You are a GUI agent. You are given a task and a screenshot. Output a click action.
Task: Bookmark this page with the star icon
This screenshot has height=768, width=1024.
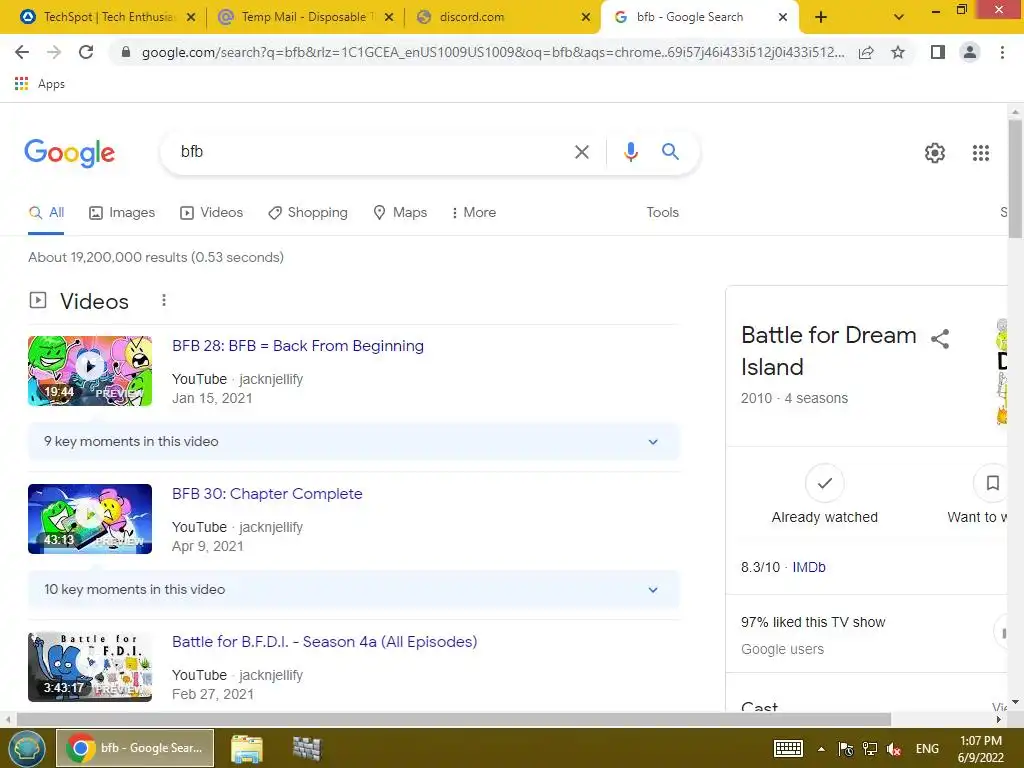[898, 52]
